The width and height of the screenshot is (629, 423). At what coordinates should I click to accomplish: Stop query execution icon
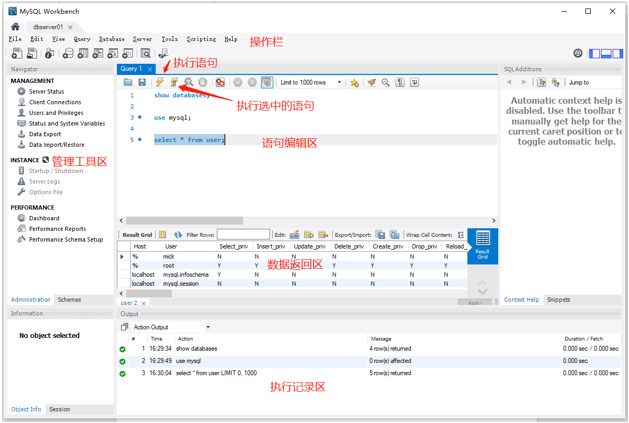point(203,82)
